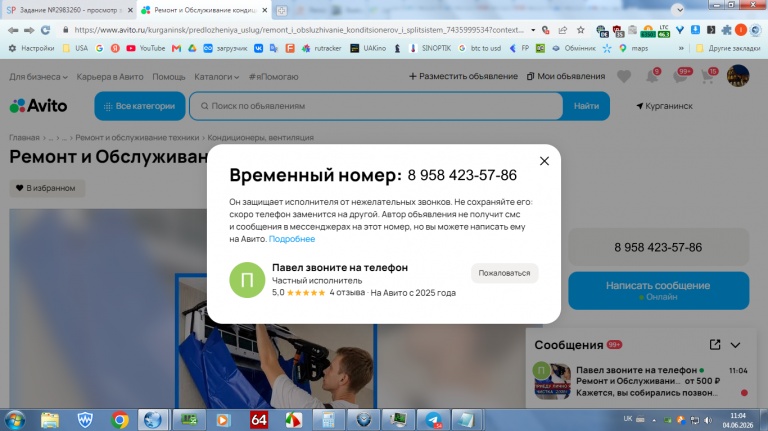Open Ремонт и обслуживание техники breadcrumb
Viewport: 768px width, 431px height.
point(137,138)
